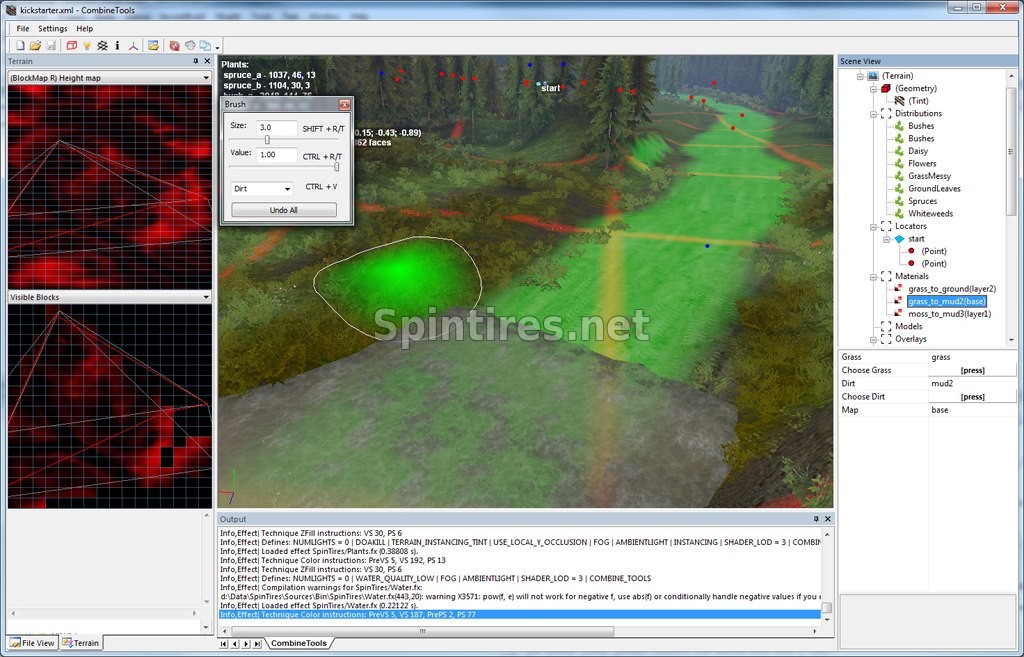Click the brush Value slider handle
The width and height of the screenshot is (1024, 657).
click(336, 167)
